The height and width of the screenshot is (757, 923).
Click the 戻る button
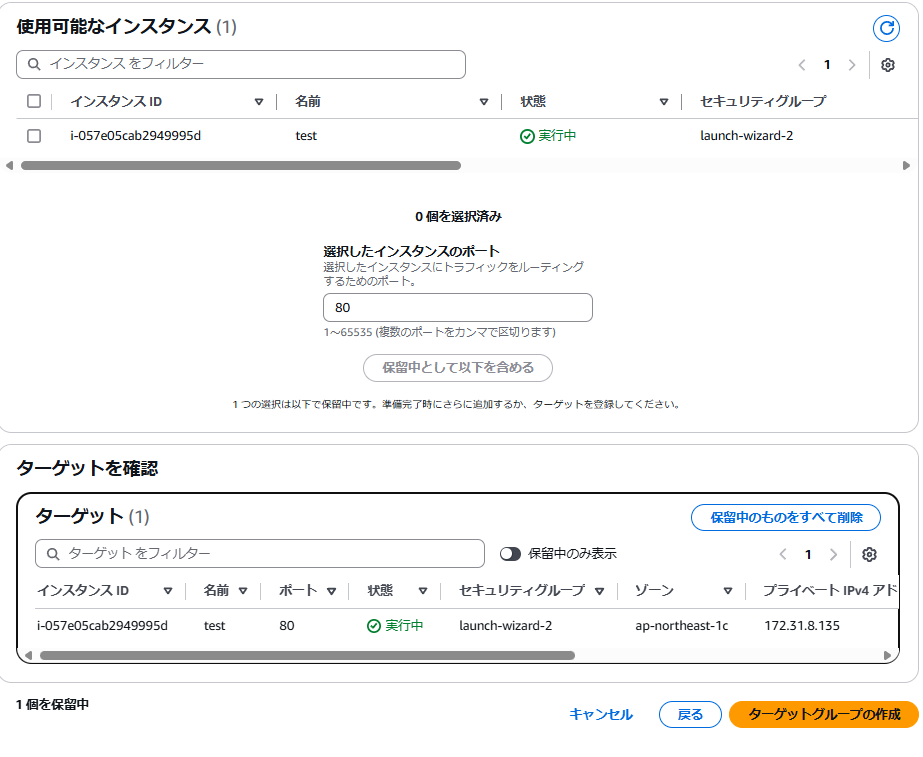(x=690, y=715)
